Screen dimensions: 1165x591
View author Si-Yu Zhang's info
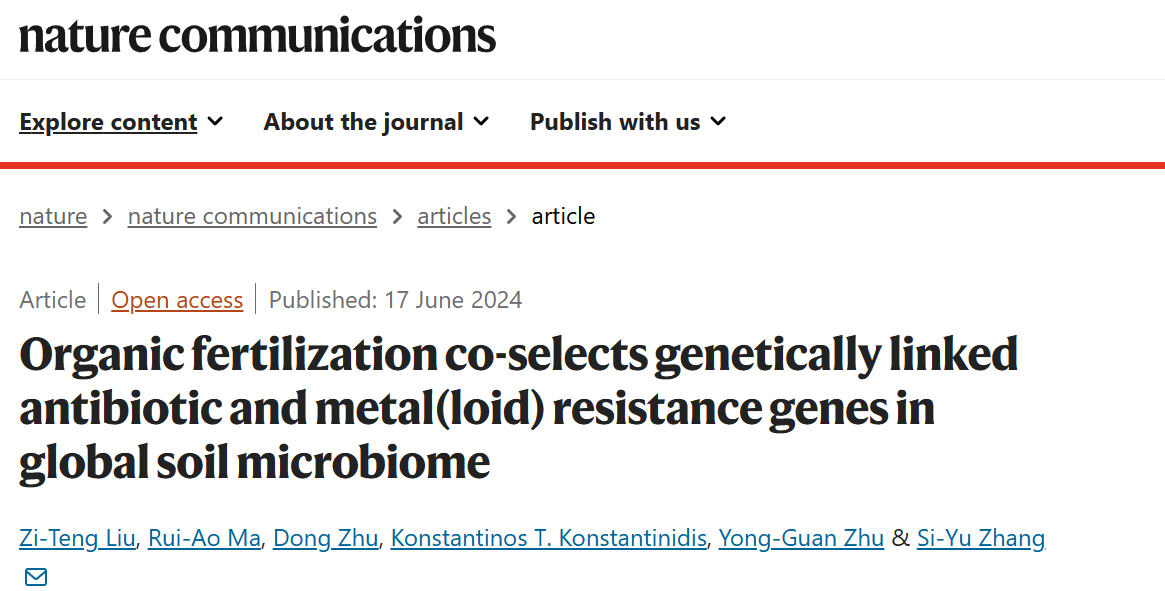coord(980,538)
